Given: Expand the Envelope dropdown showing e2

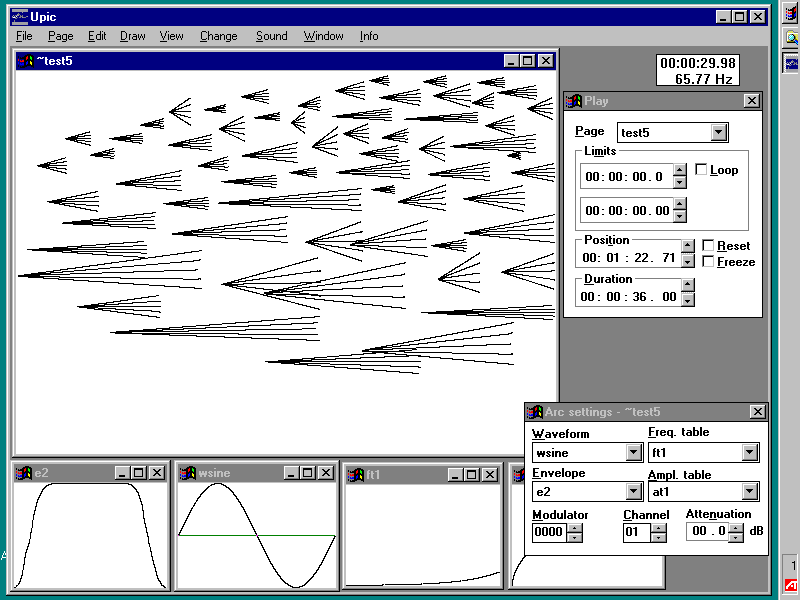Looking at the screenshot, I should click(633, 491).
